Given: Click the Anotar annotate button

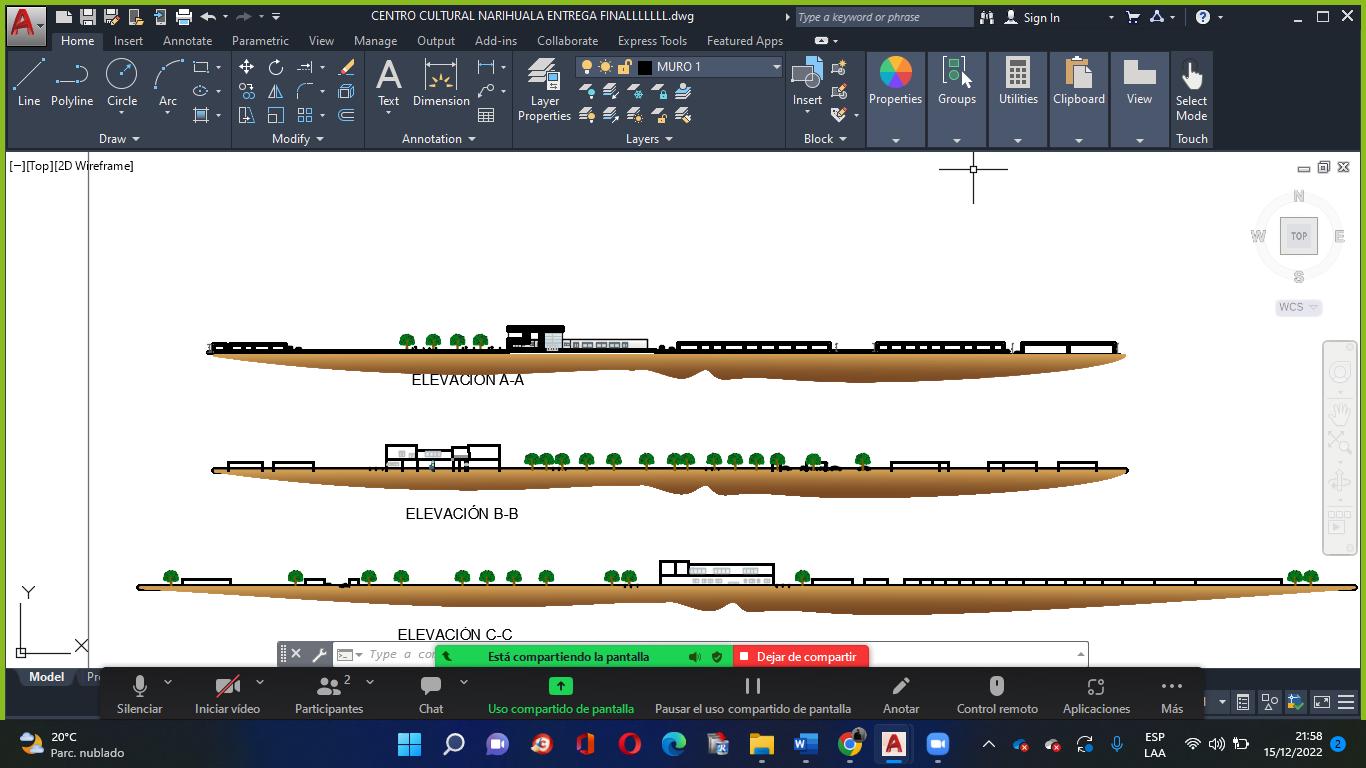Looking at the screenshot, I should tap(901, 695).
